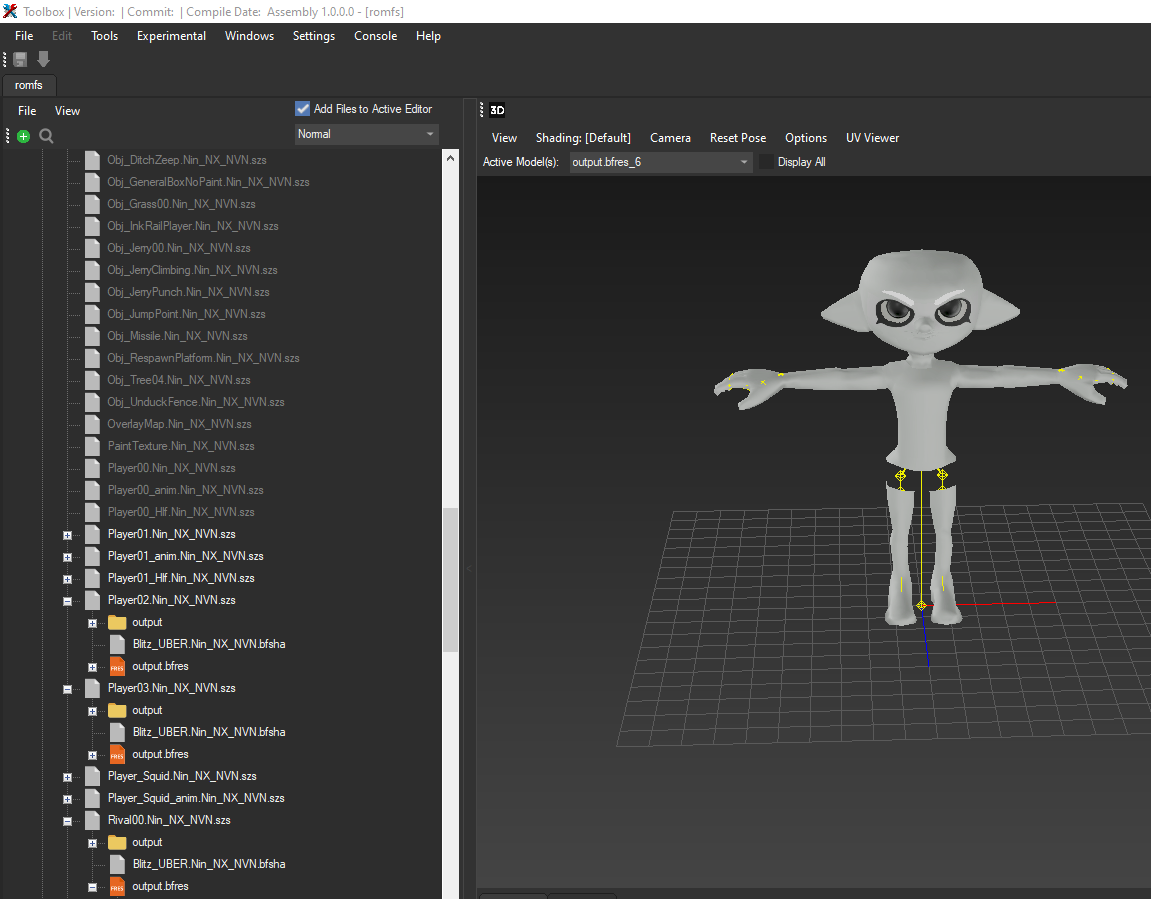Viewport: 1151px width, 899px height.
Task: Click file icon of OverlayMap.Nin_NX_NVN.szs
Action: tap(92, 424)
